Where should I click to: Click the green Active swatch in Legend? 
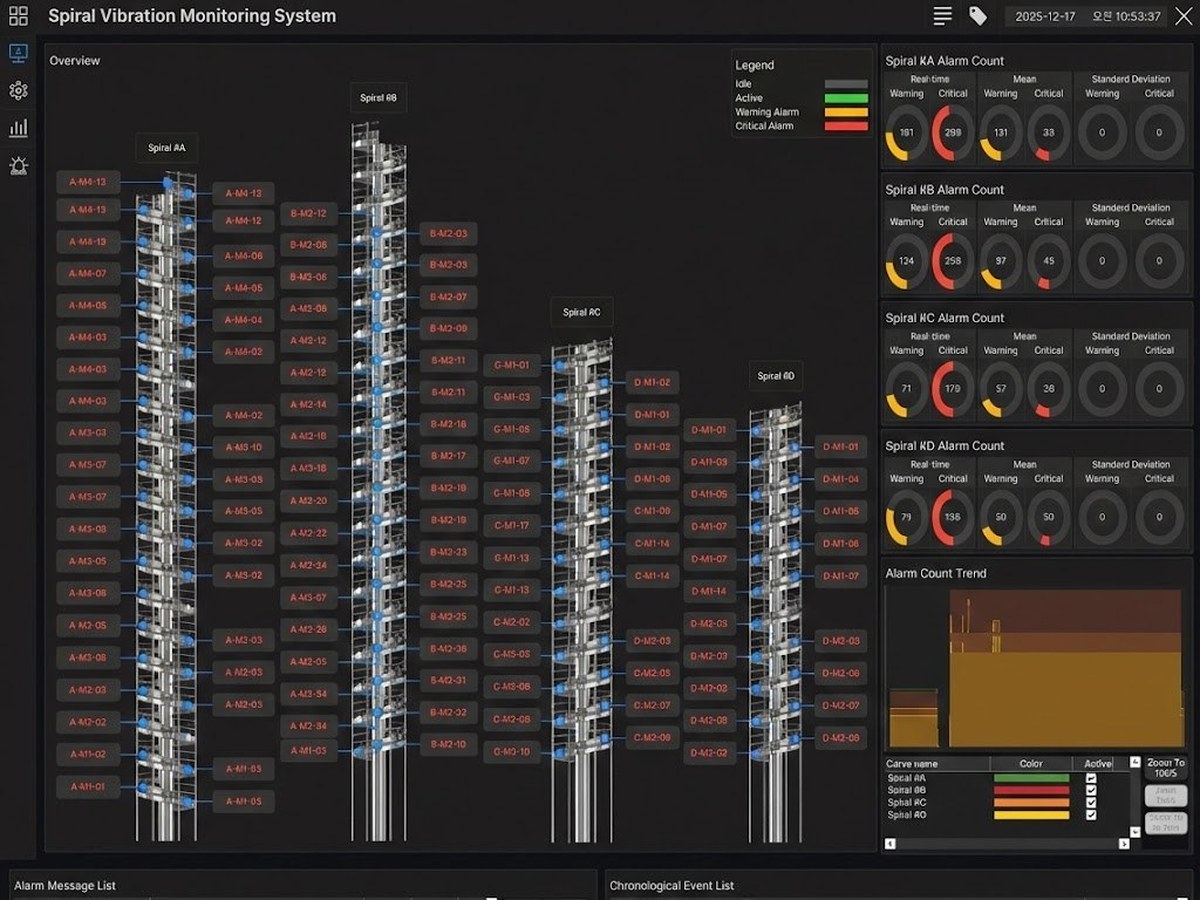tap(846, 98)
